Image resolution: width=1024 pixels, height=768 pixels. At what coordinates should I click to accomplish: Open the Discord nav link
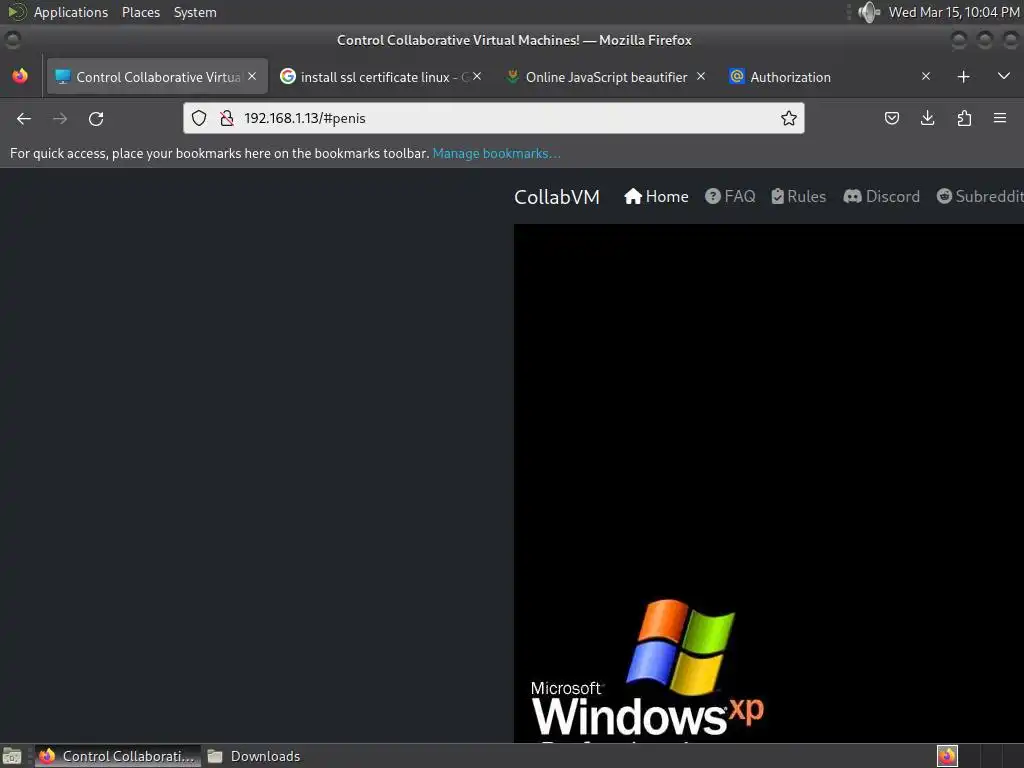[x=882, y=197]
